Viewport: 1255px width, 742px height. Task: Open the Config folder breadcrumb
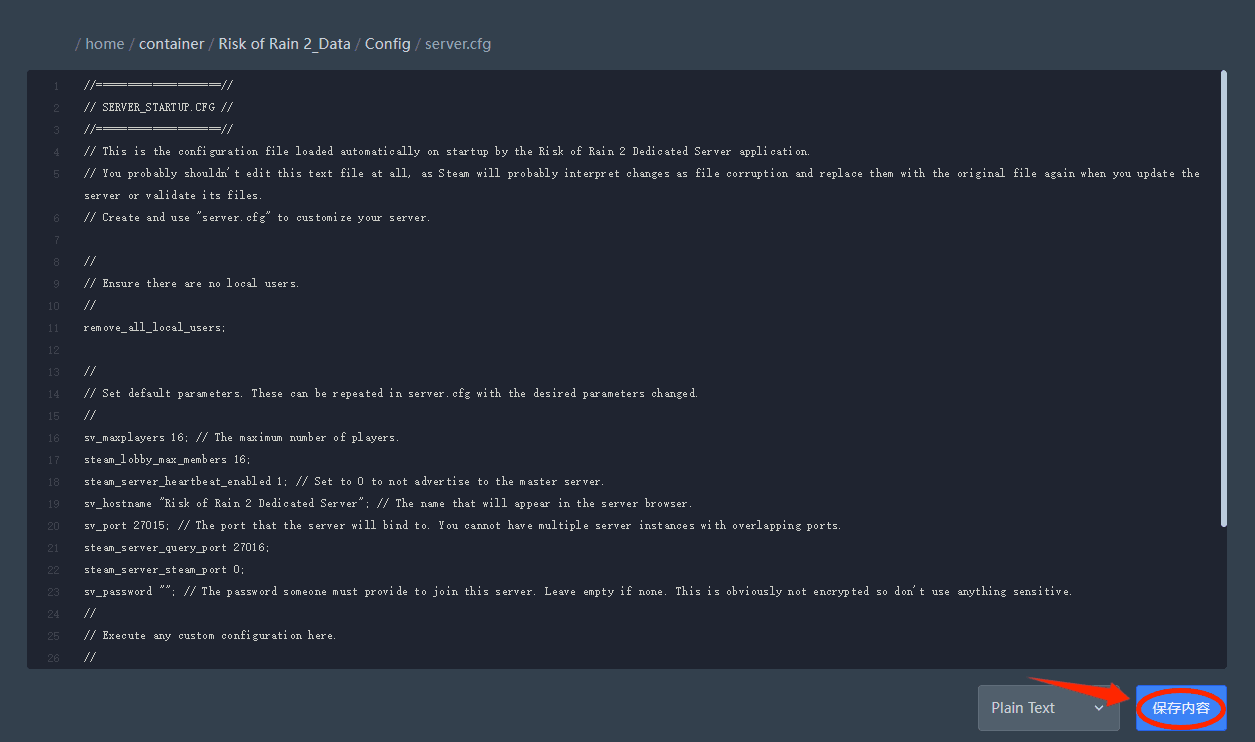387,44
